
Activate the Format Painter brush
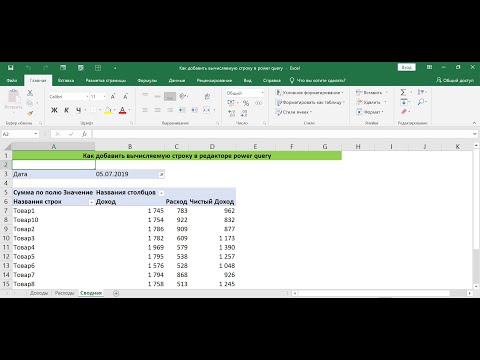point(30,113)
